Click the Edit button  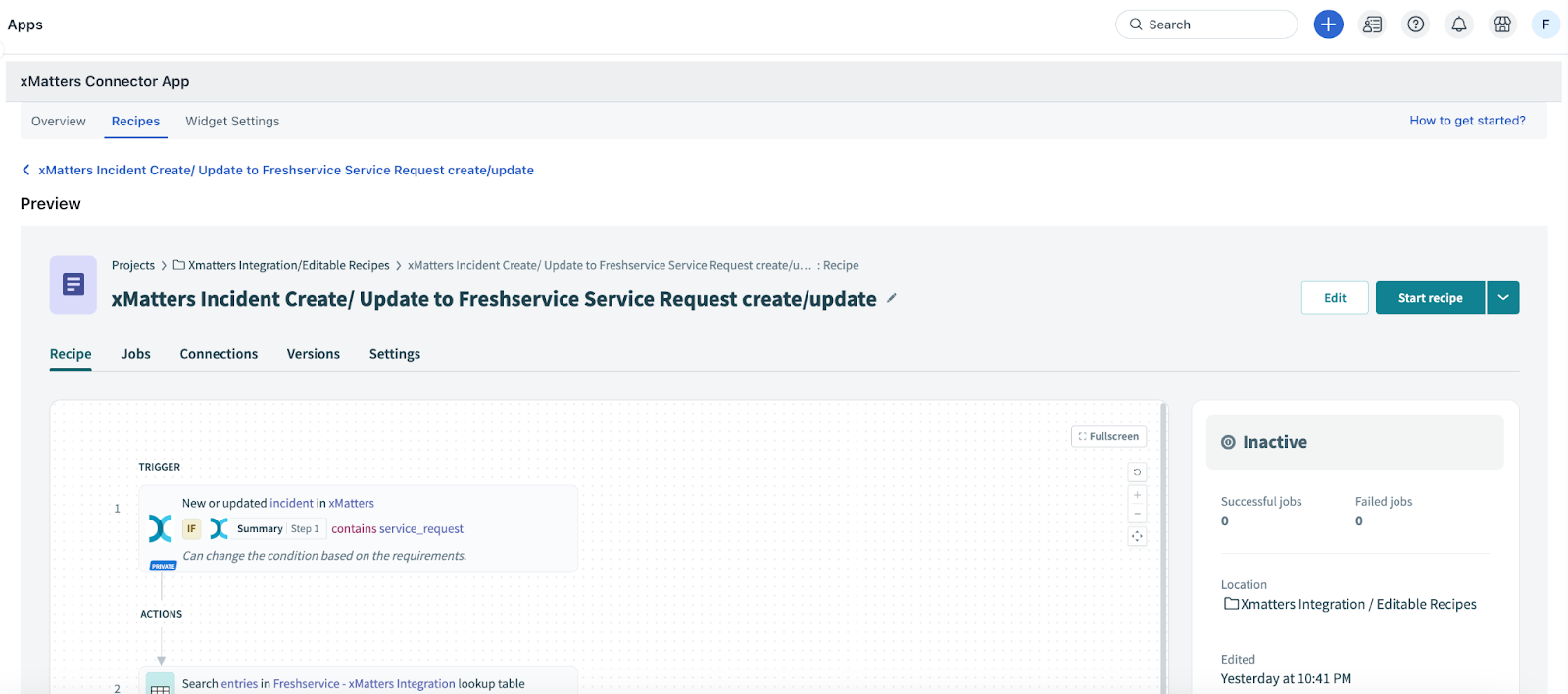coord(1335,298)
